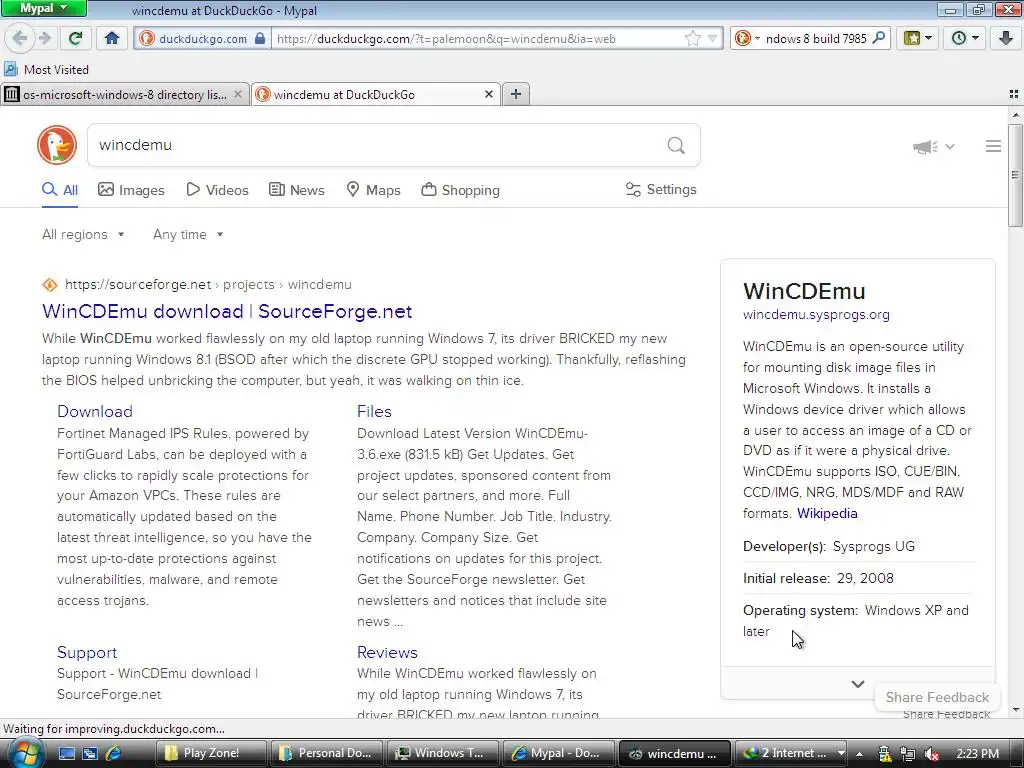Open the Files sitelink
The width and height of the screenshot is (1024, 768).
click(x=374, y=411)
